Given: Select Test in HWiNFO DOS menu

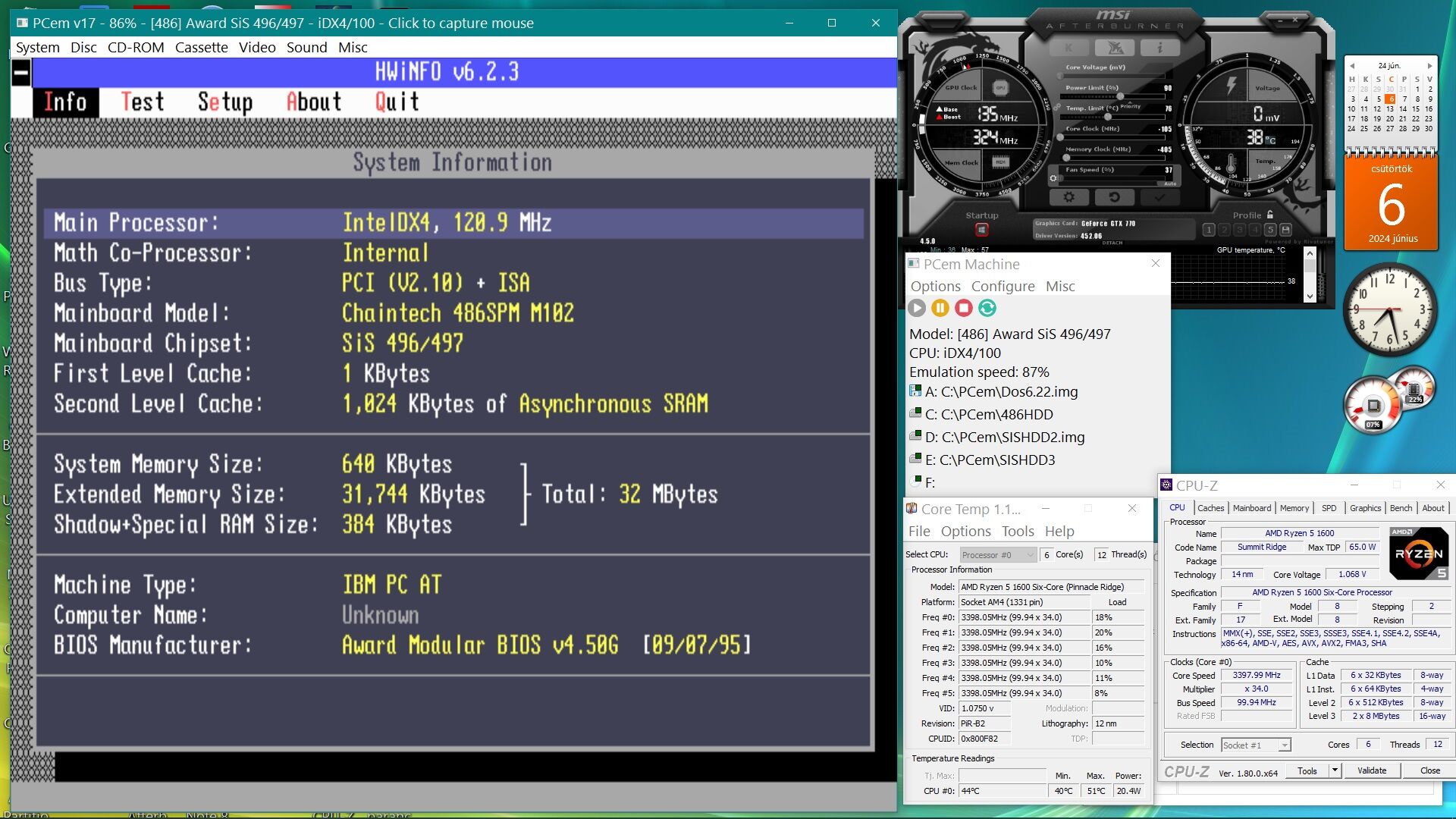Looking at the screenshot, I should 143,102.
